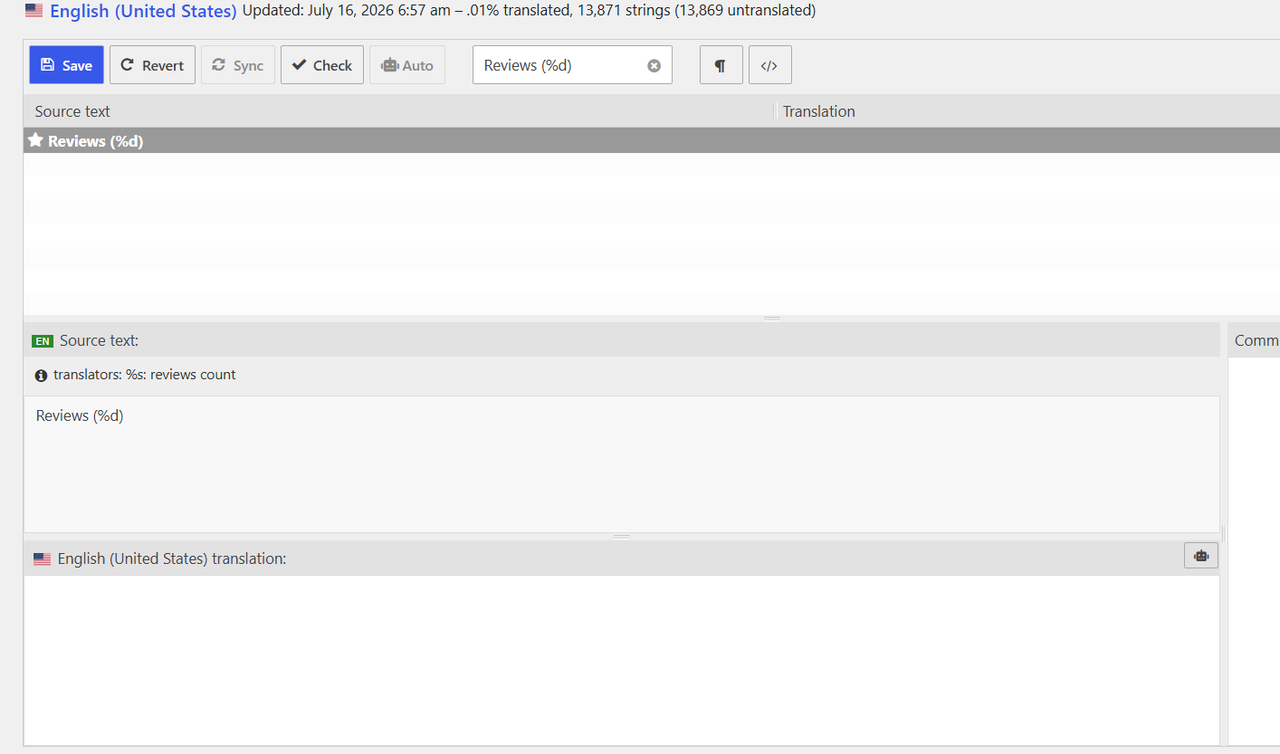Save the translation file
This screenshot has width=1280, height=754.
66,65
